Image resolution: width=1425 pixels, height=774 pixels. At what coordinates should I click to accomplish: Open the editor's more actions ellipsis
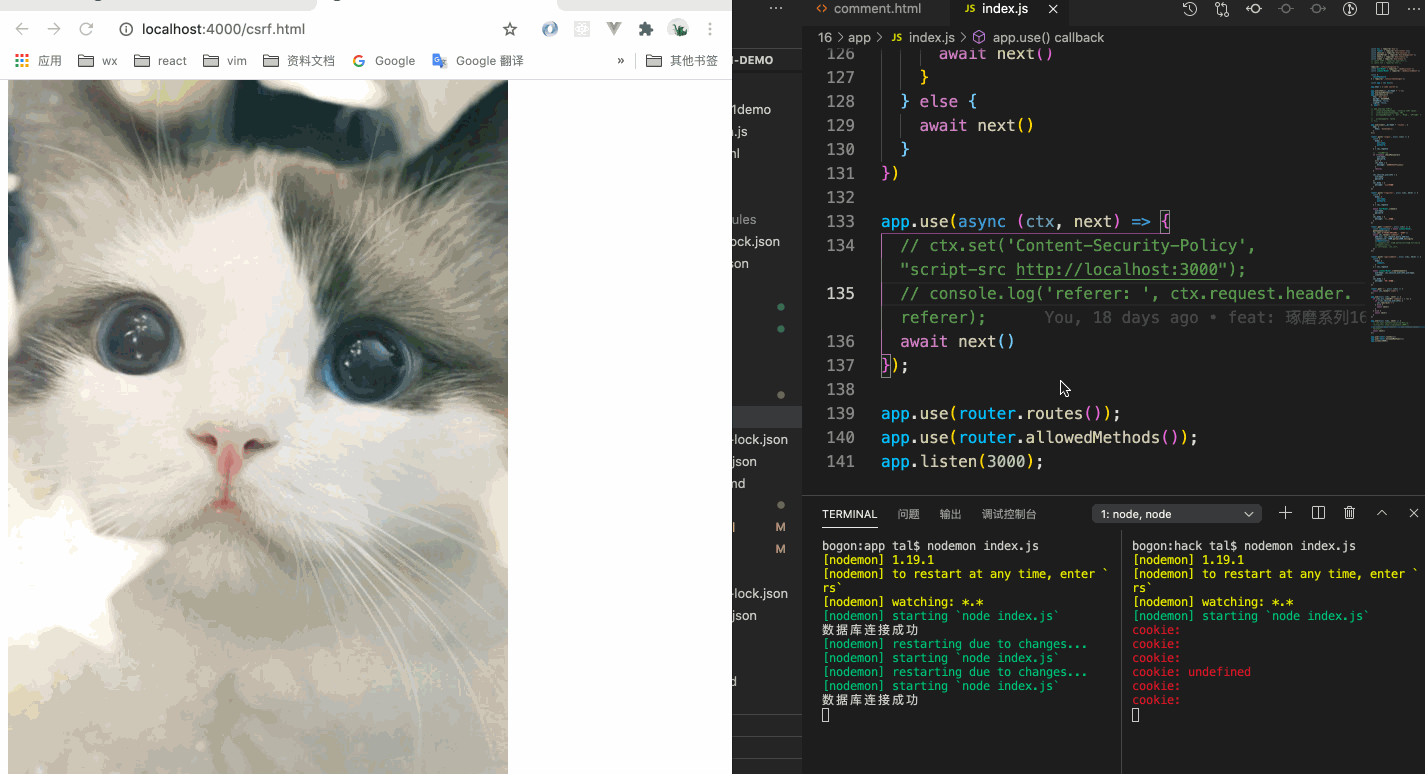[1412, 9]
